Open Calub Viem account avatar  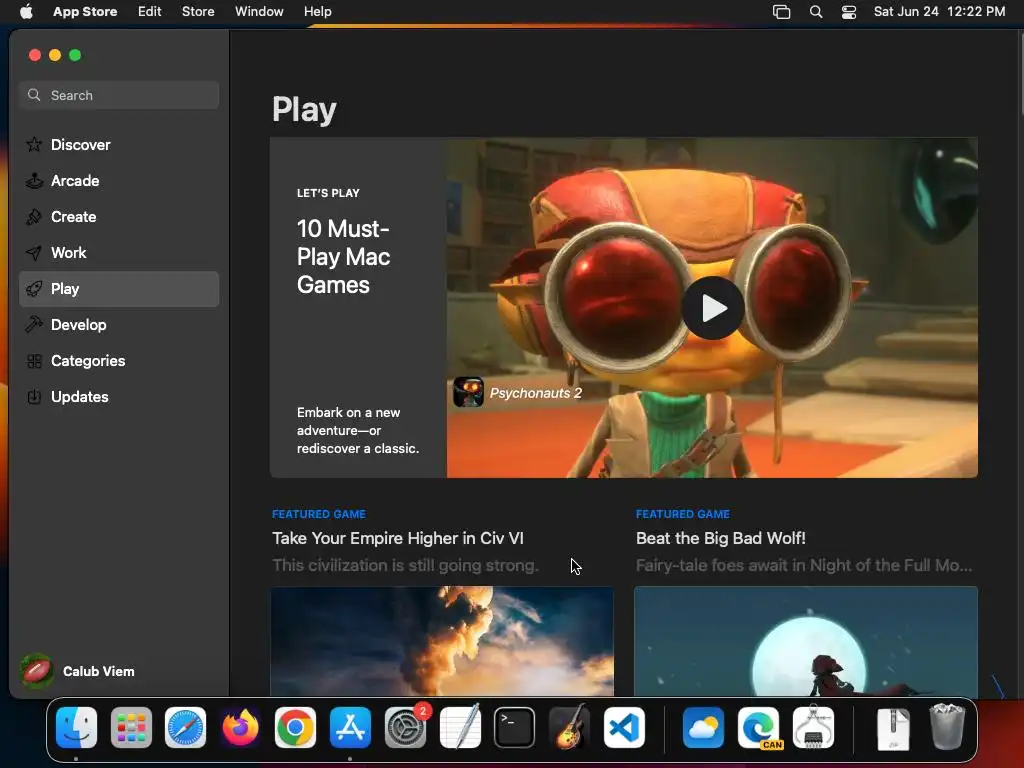37,671
